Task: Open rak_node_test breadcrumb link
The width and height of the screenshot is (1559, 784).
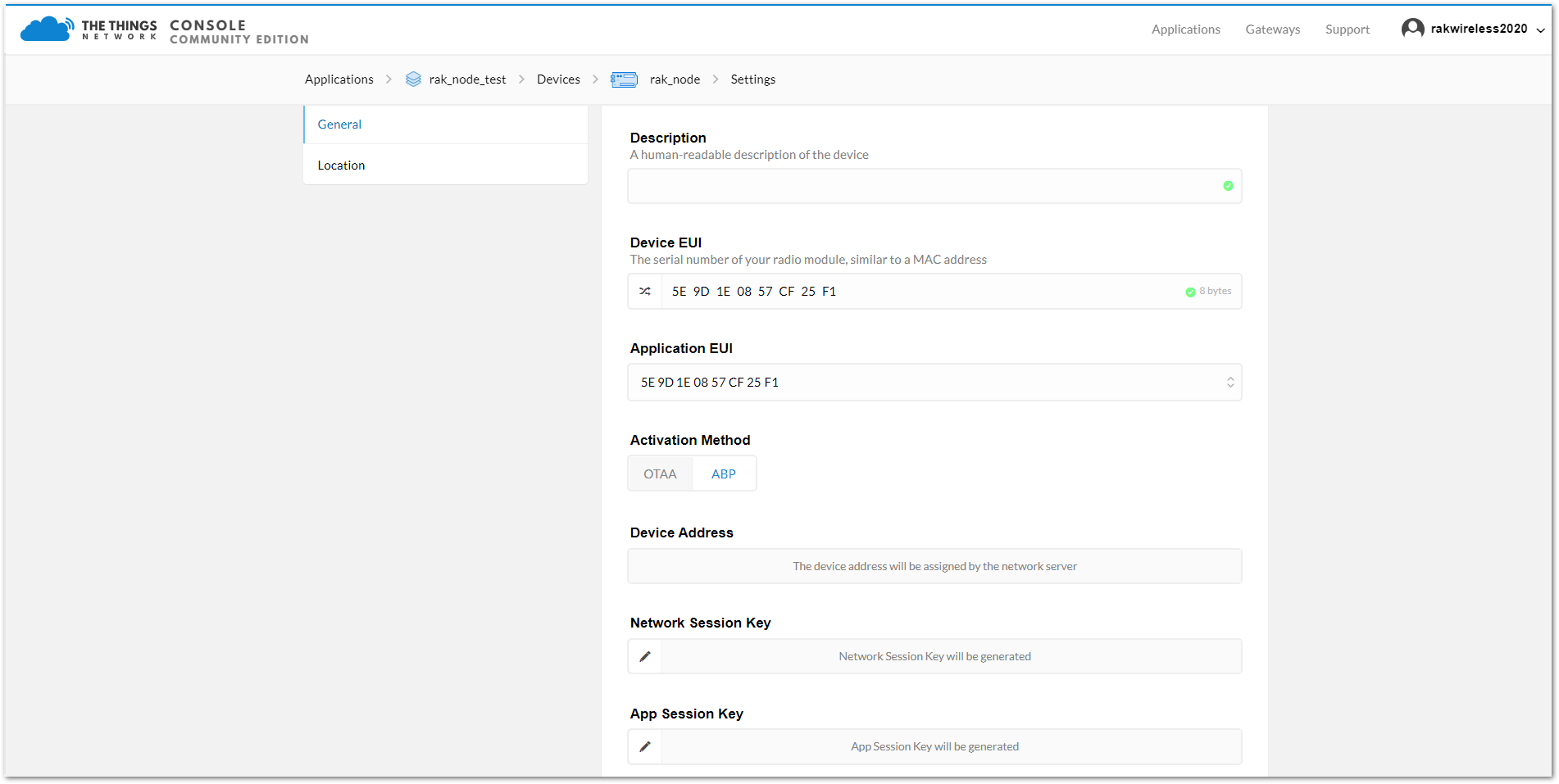Action: click(x=467, y=79)
